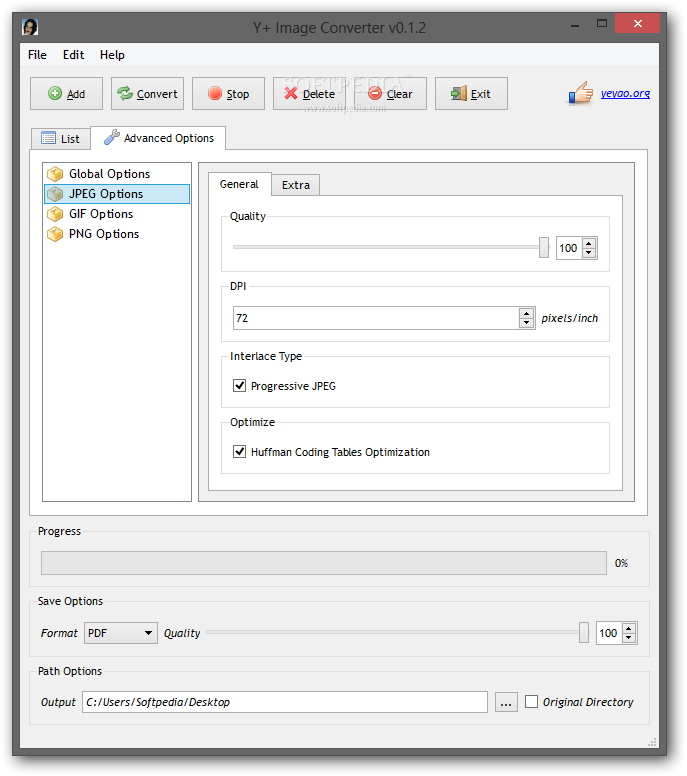Viewport: 687px width, 776px height.
Task: Click the Clear button
Action: click(x=391, y=94)
